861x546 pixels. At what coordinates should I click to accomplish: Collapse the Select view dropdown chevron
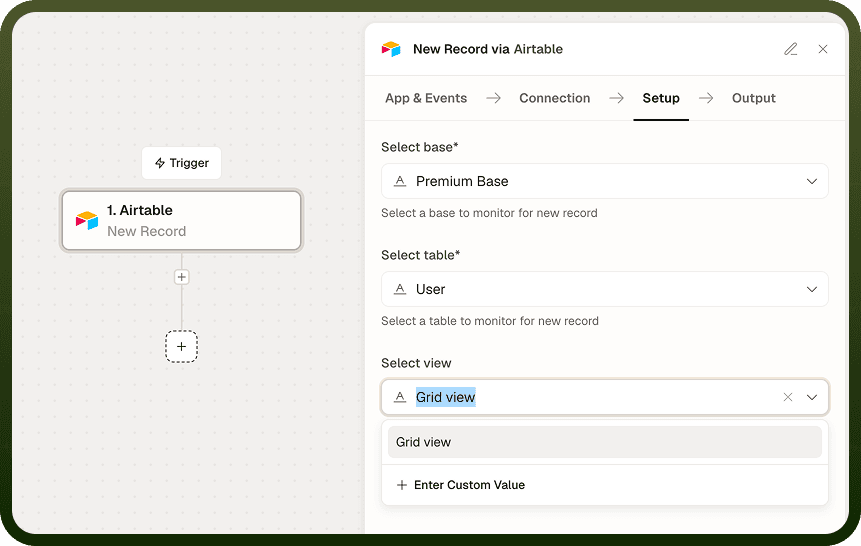click(x=812, y=397)
